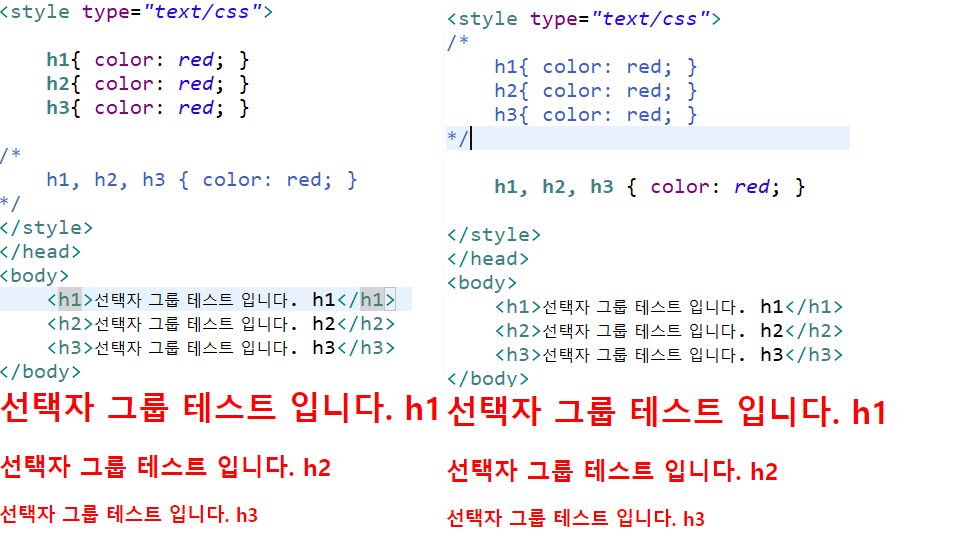Click the commented-out grouped h1, h2, h3 rule
This screenshot has width=974, height=541.
[202, 180]
